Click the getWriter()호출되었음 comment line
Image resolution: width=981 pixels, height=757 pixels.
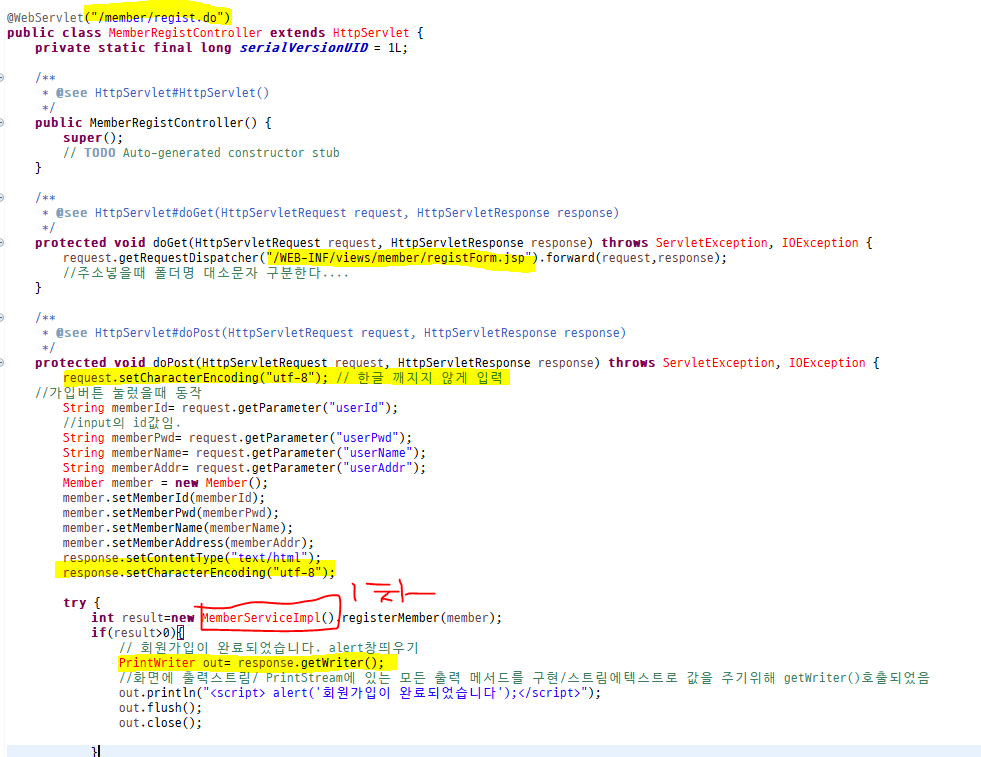pyautogui.click(x=524, y=678)
